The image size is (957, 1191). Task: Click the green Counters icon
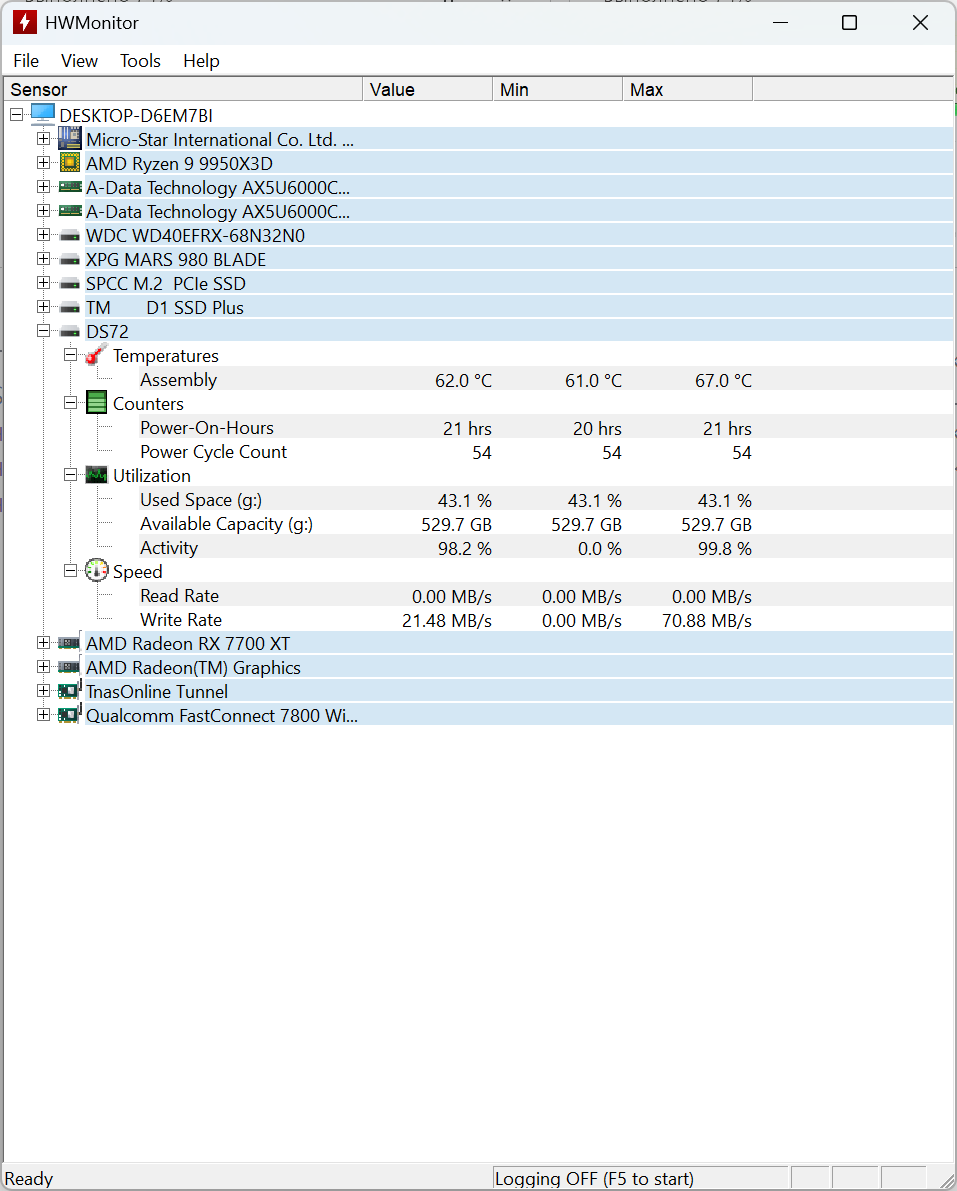coord(96,403)
